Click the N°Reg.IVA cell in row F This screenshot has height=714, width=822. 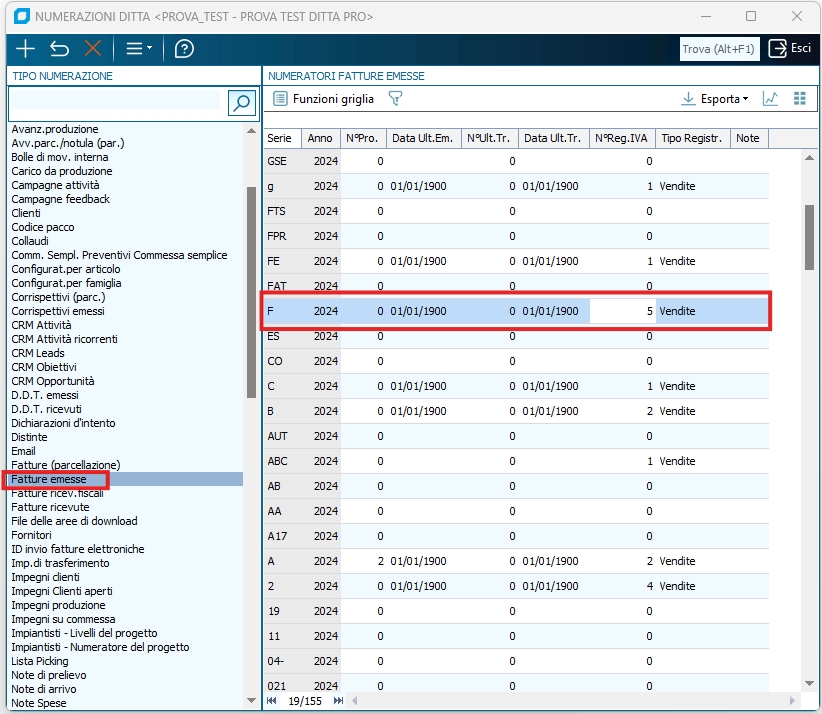[622, 311]
